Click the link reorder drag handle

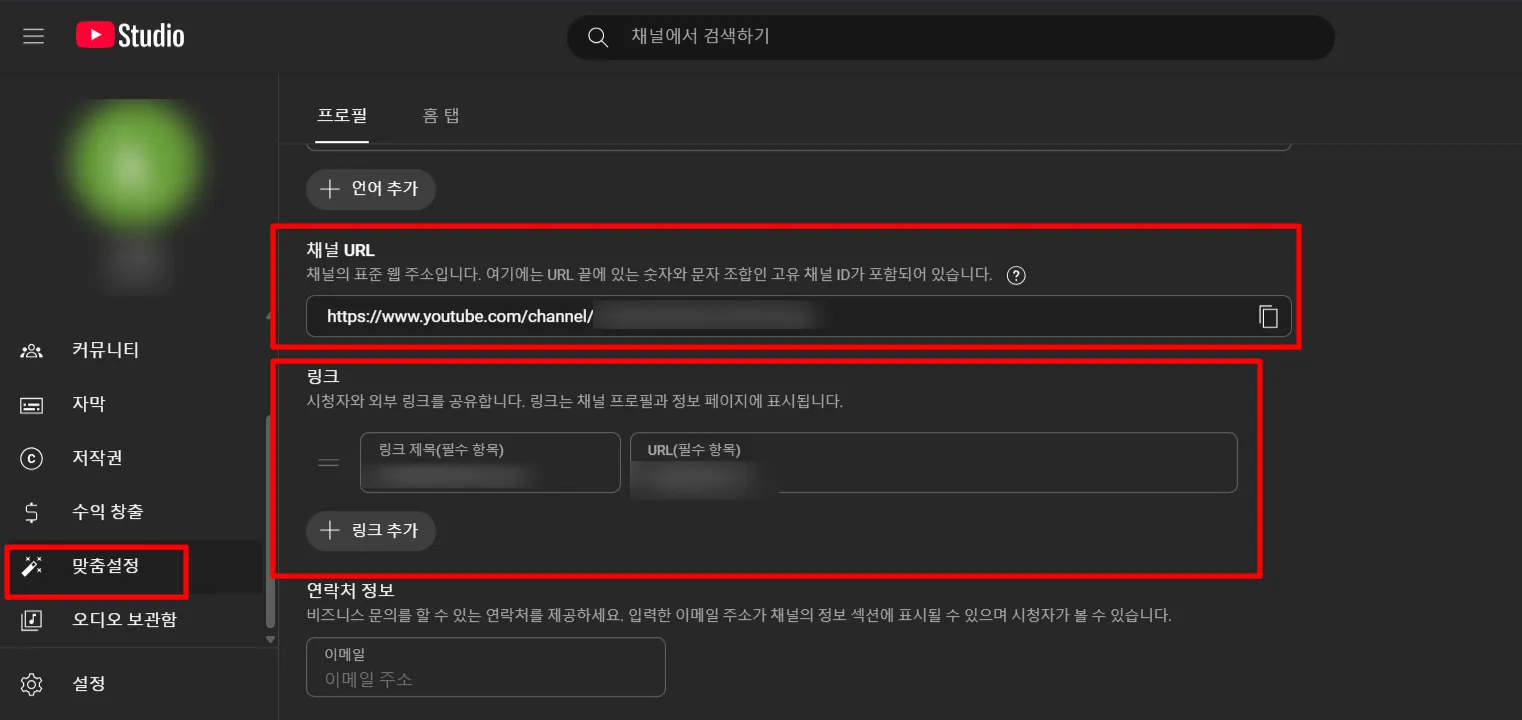point(328,461)
